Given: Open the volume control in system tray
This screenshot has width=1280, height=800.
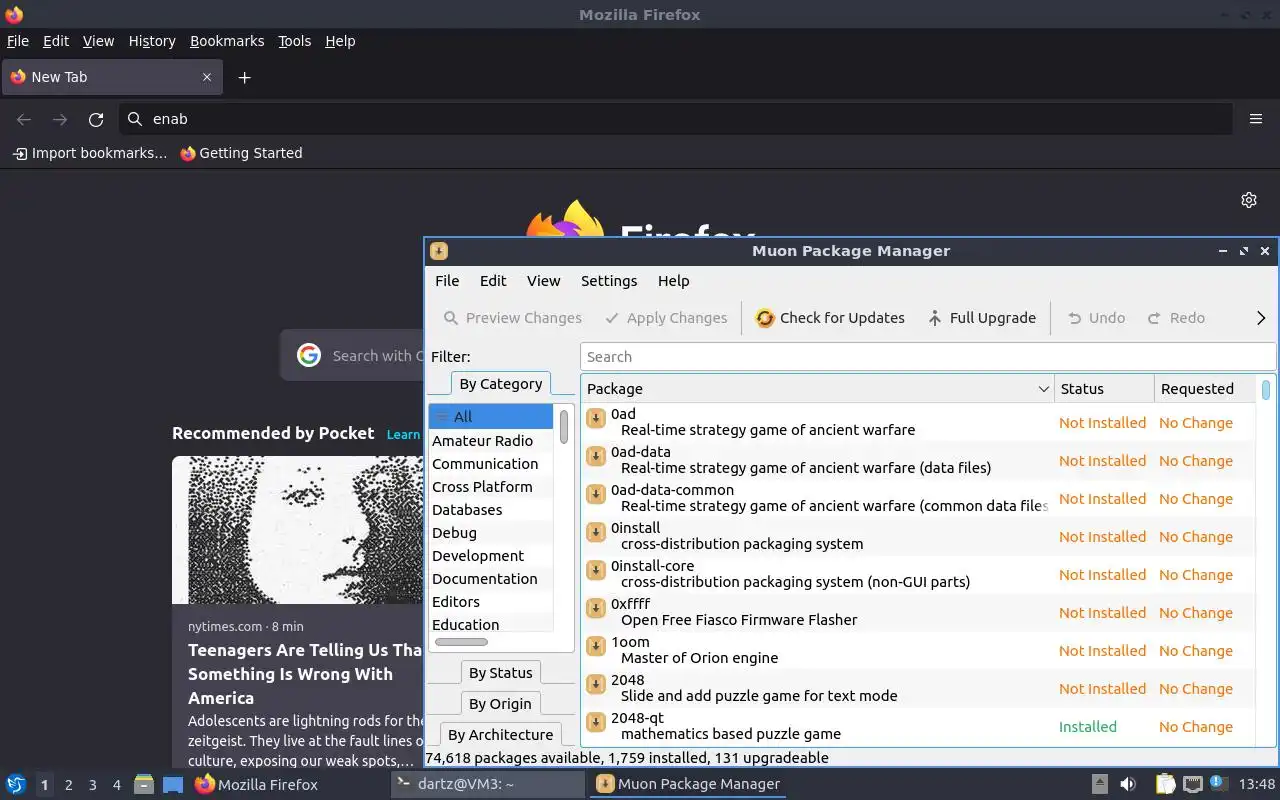Looking at the screenshot, I should click(1128, 784).
